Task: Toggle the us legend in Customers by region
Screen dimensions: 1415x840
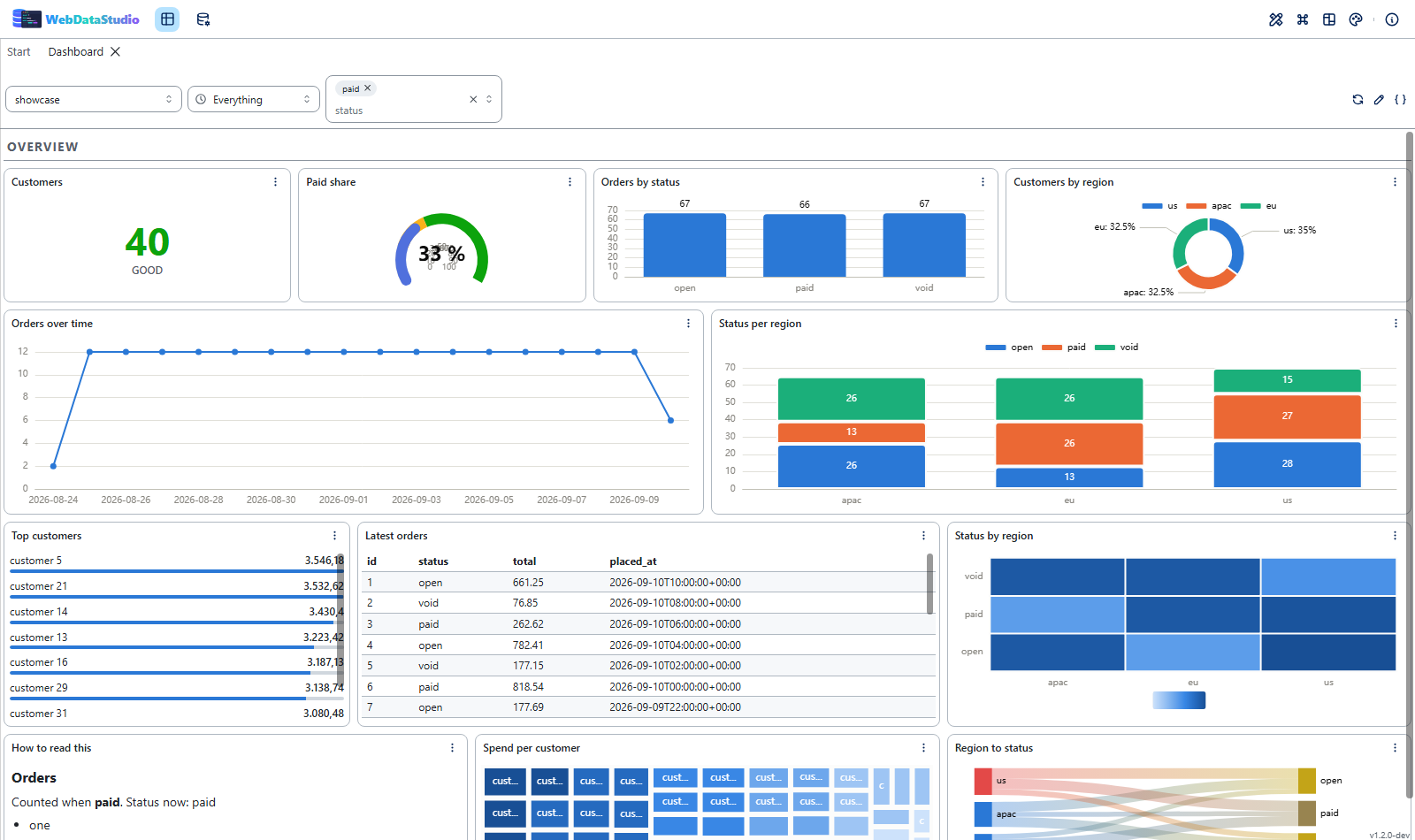Action: [1159, 206]
